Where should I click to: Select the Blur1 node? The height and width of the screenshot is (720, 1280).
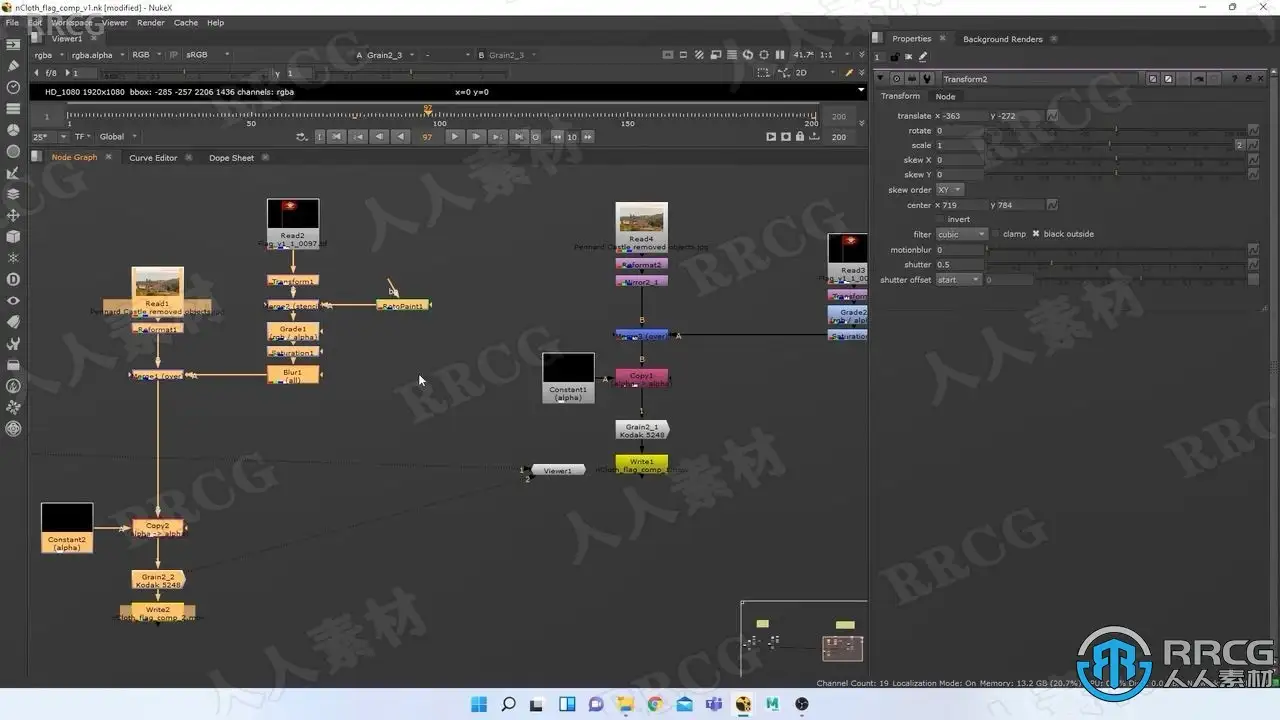point(293,375)
